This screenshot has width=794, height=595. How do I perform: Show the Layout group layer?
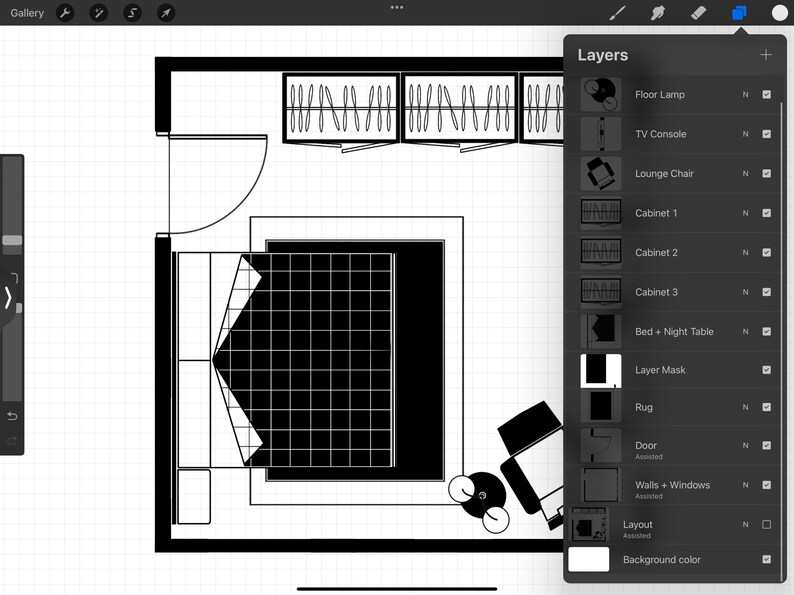(767, 525)
